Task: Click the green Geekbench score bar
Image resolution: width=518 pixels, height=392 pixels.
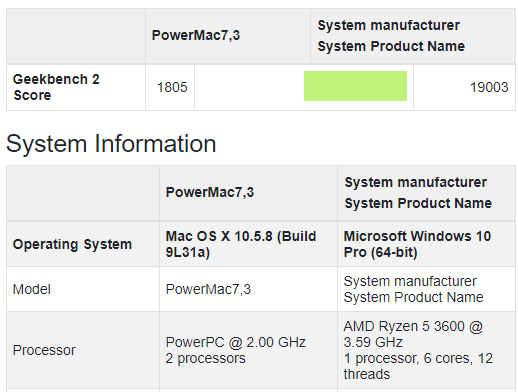Action: click(355, 86)
